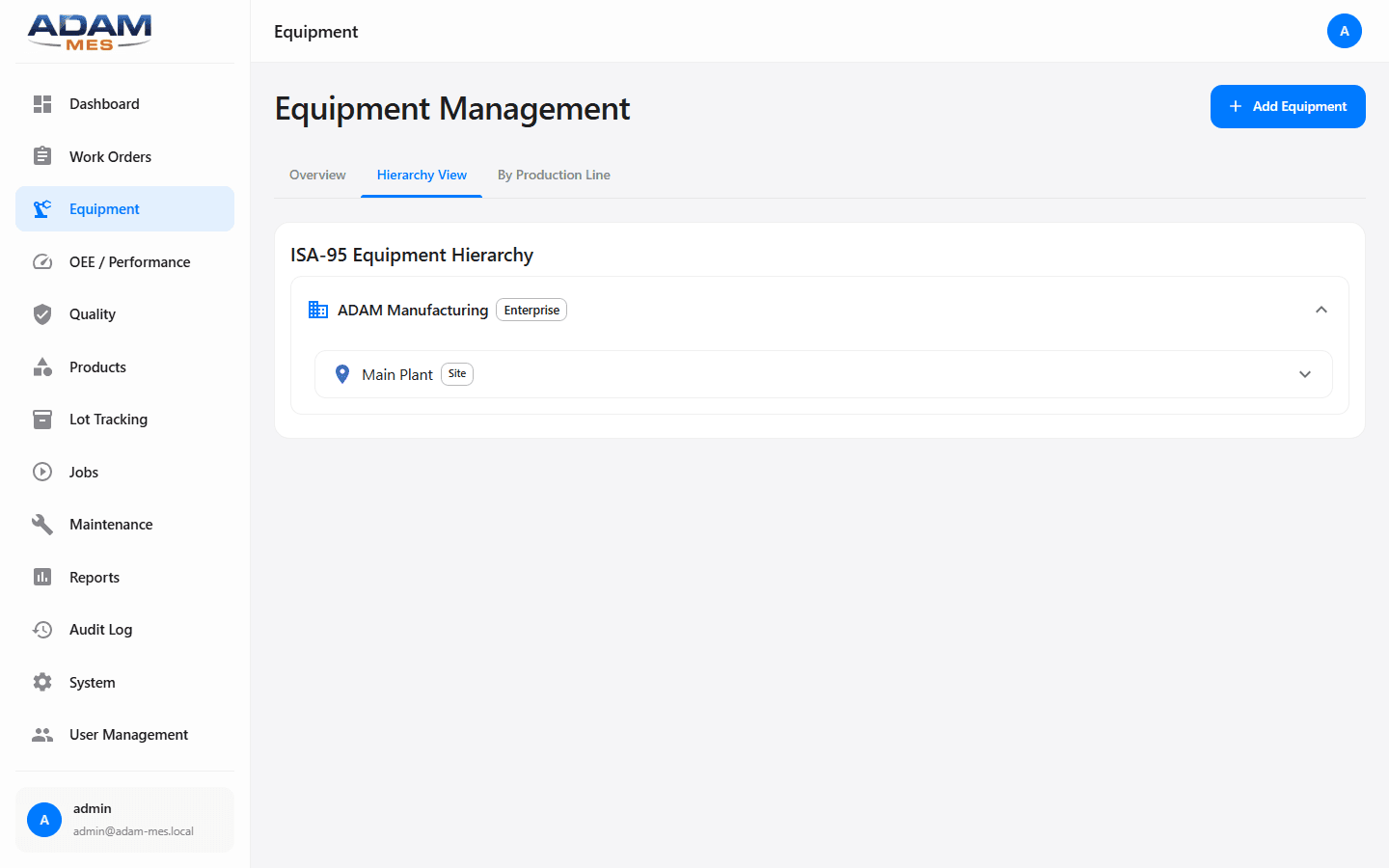Expand the Main Plant site node

(x=1305, y=374)
